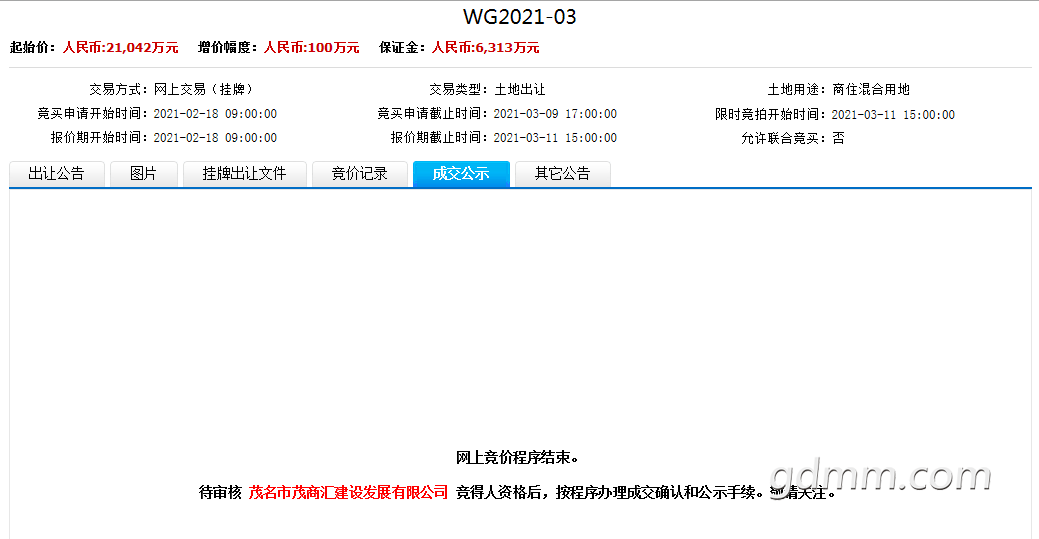Image resolution: width=1039 pixels, height=539 pixels.
Task: Click the 网上交易（挂牌） transaction method value
Action: [203, 90]
